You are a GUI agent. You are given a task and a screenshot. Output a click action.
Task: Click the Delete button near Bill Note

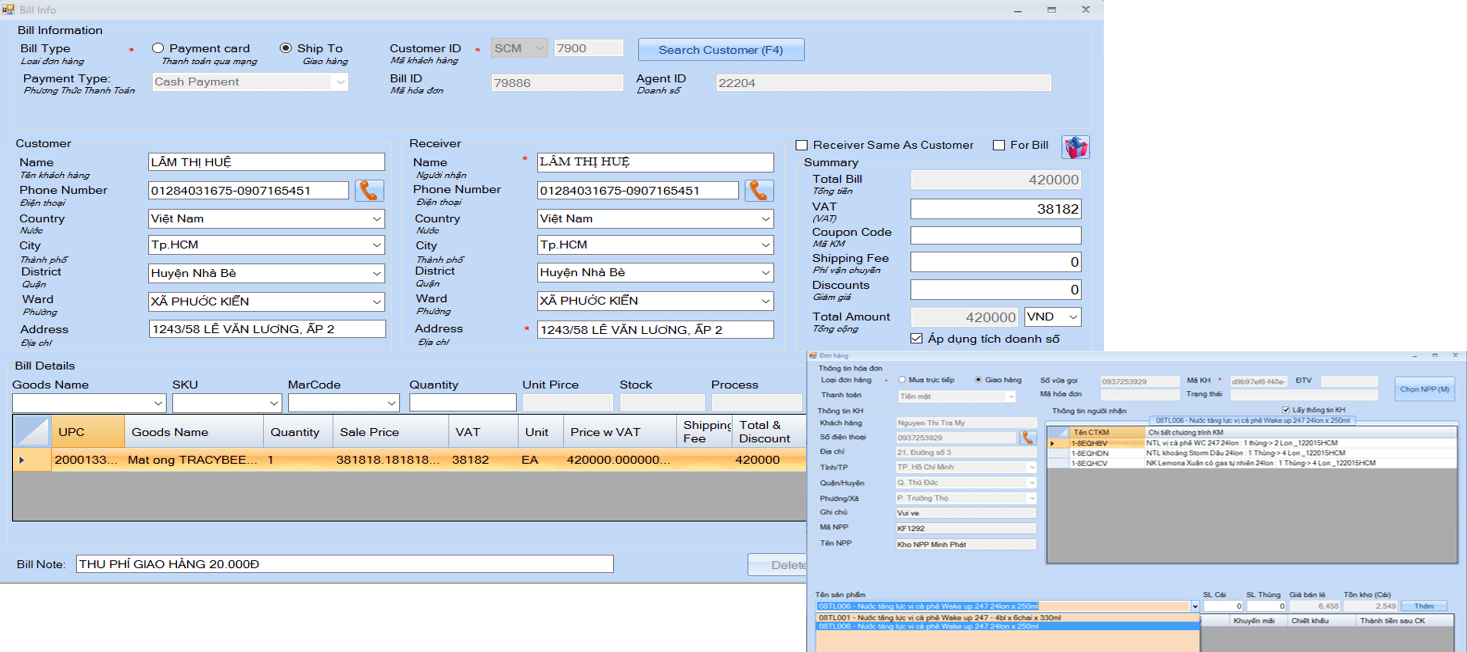pyautogui.click(x=778, y=565)
